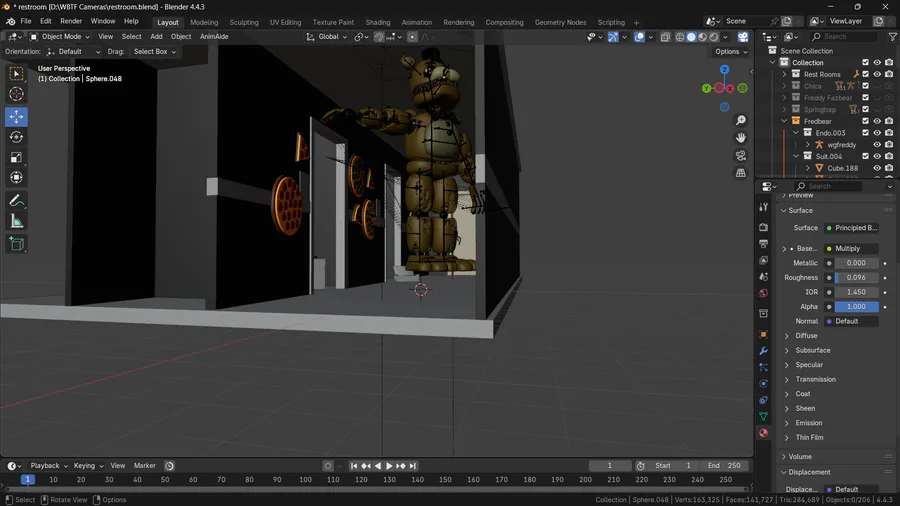Activate the Scale tool

[17, 157]
